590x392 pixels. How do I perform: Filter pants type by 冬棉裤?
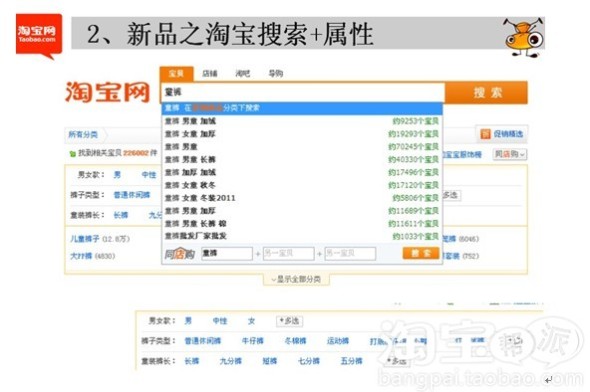[295, 341]
